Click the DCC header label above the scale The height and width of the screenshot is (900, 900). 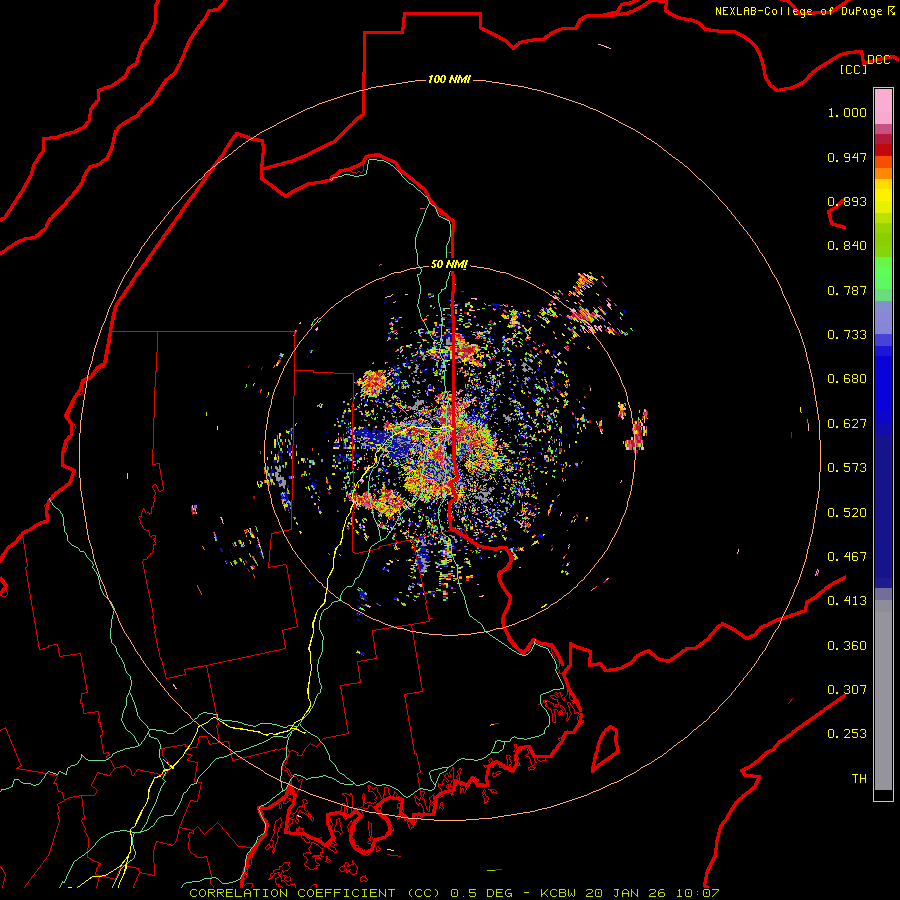878,60
